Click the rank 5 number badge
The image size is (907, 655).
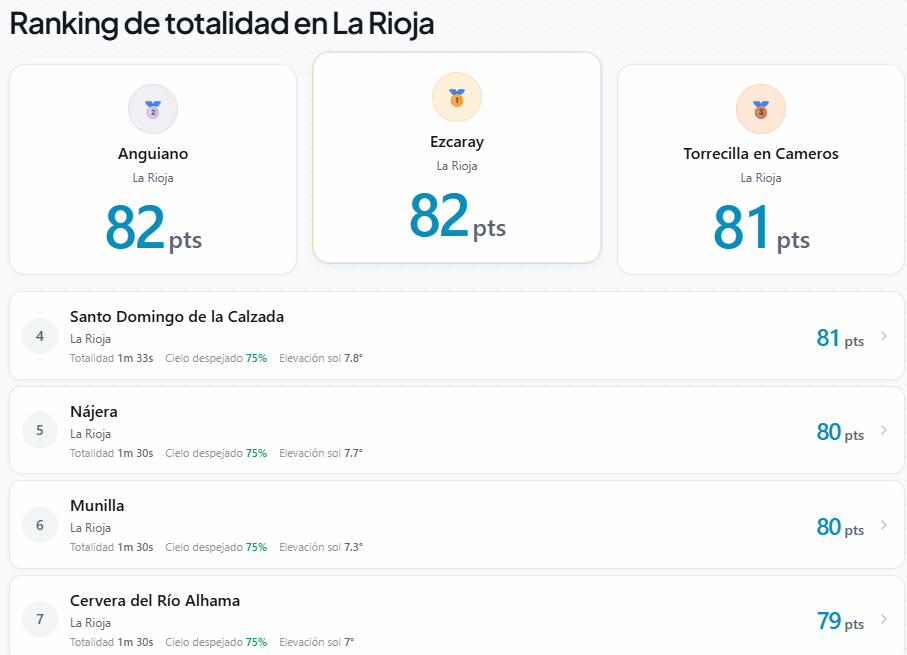(x=40, y=430)
